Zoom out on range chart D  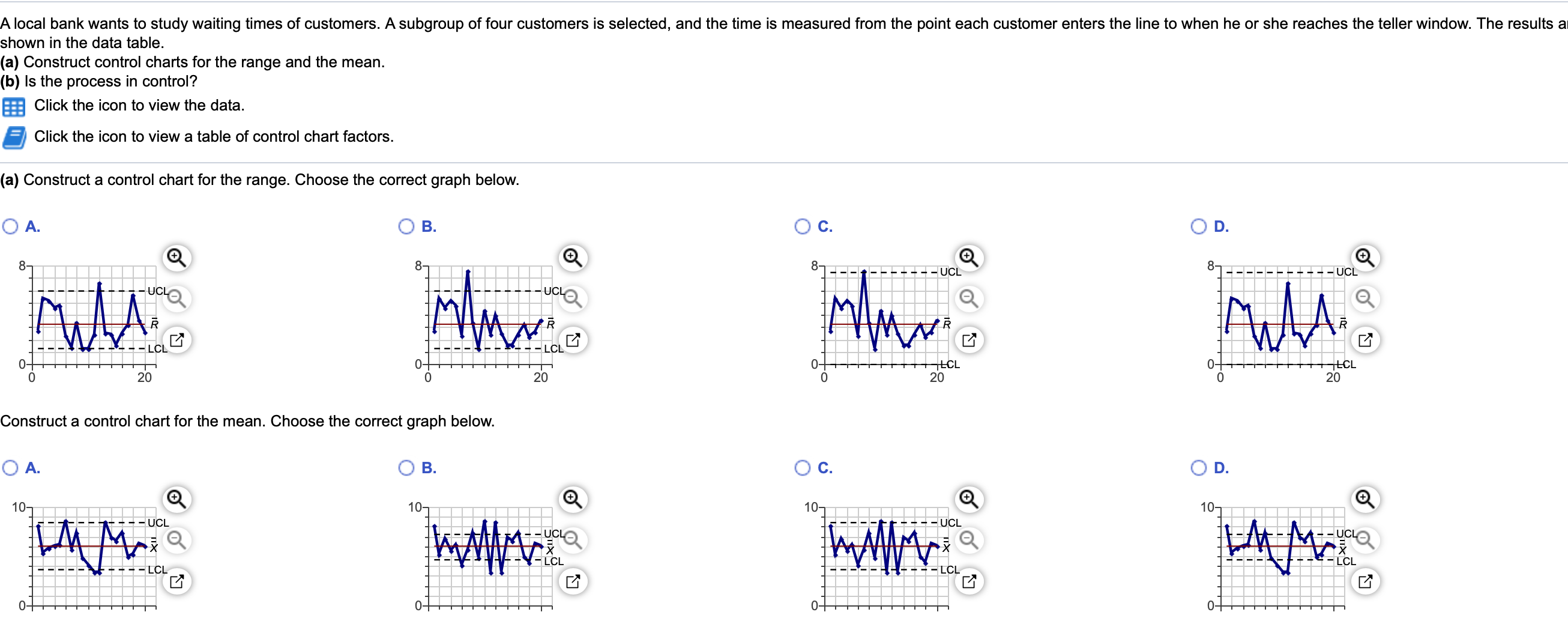tap(1364, 298)
